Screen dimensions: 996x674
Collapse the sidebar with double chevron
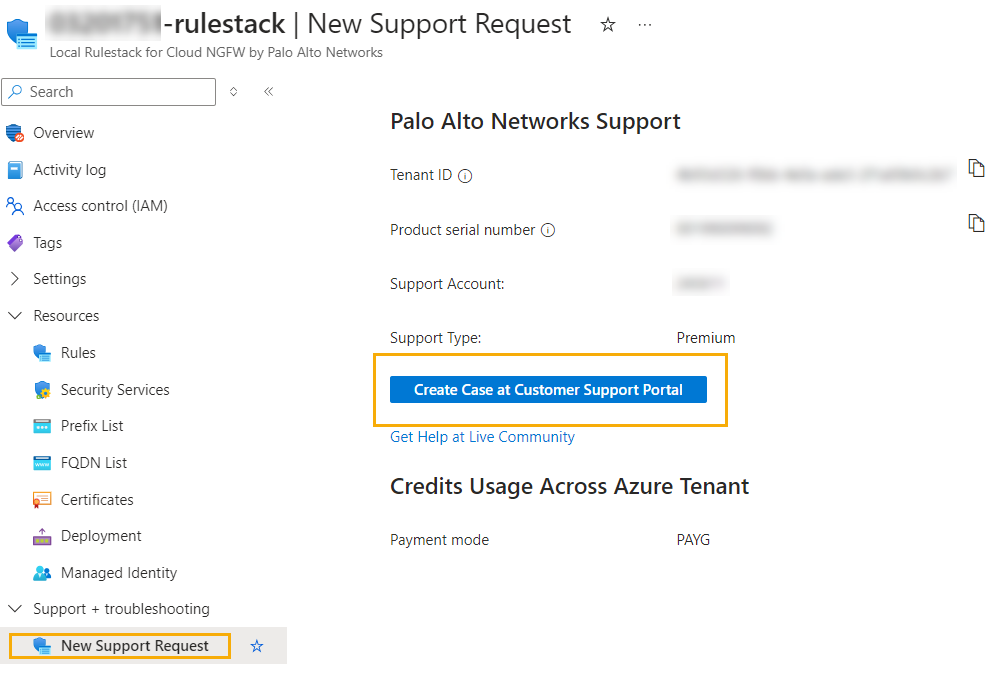point(269,91)
